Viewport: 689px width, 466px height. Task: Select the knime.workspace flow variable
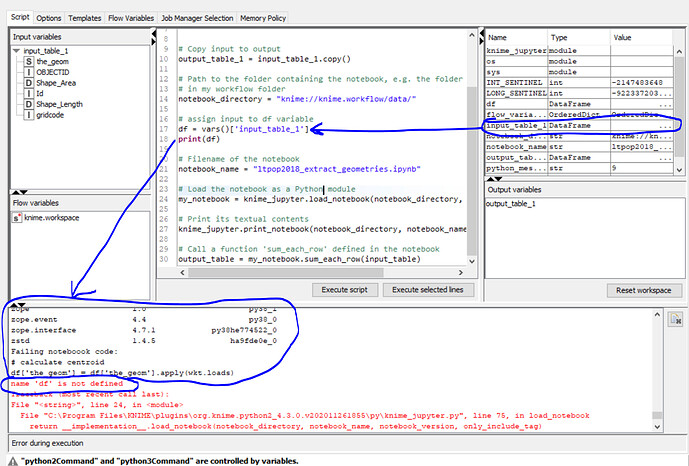51,218
